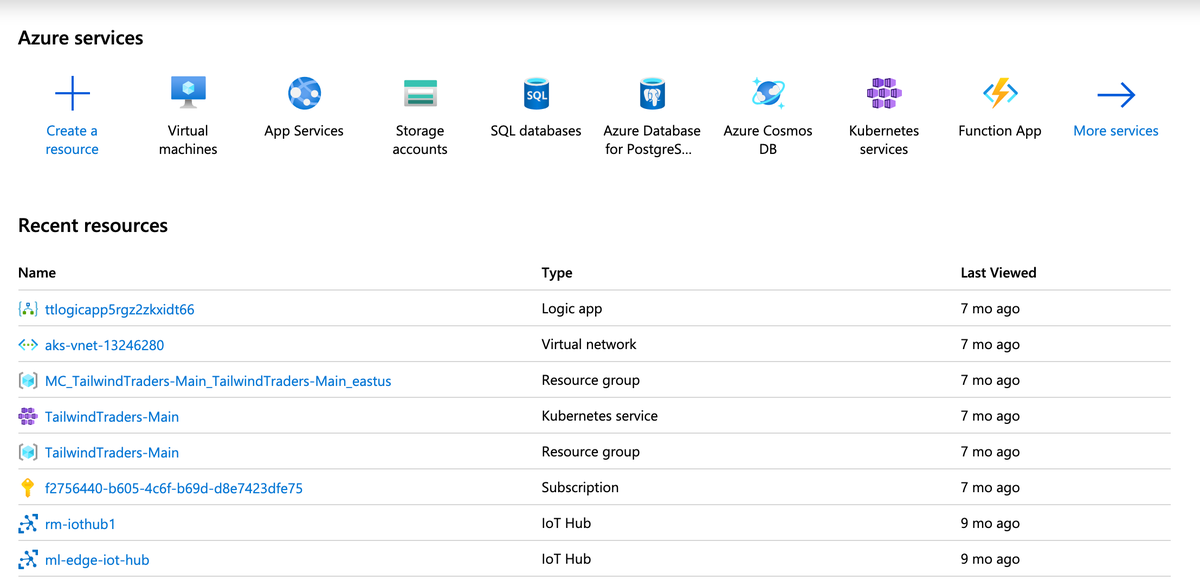Open the Virtual machines service icon

tap(188, 92)
